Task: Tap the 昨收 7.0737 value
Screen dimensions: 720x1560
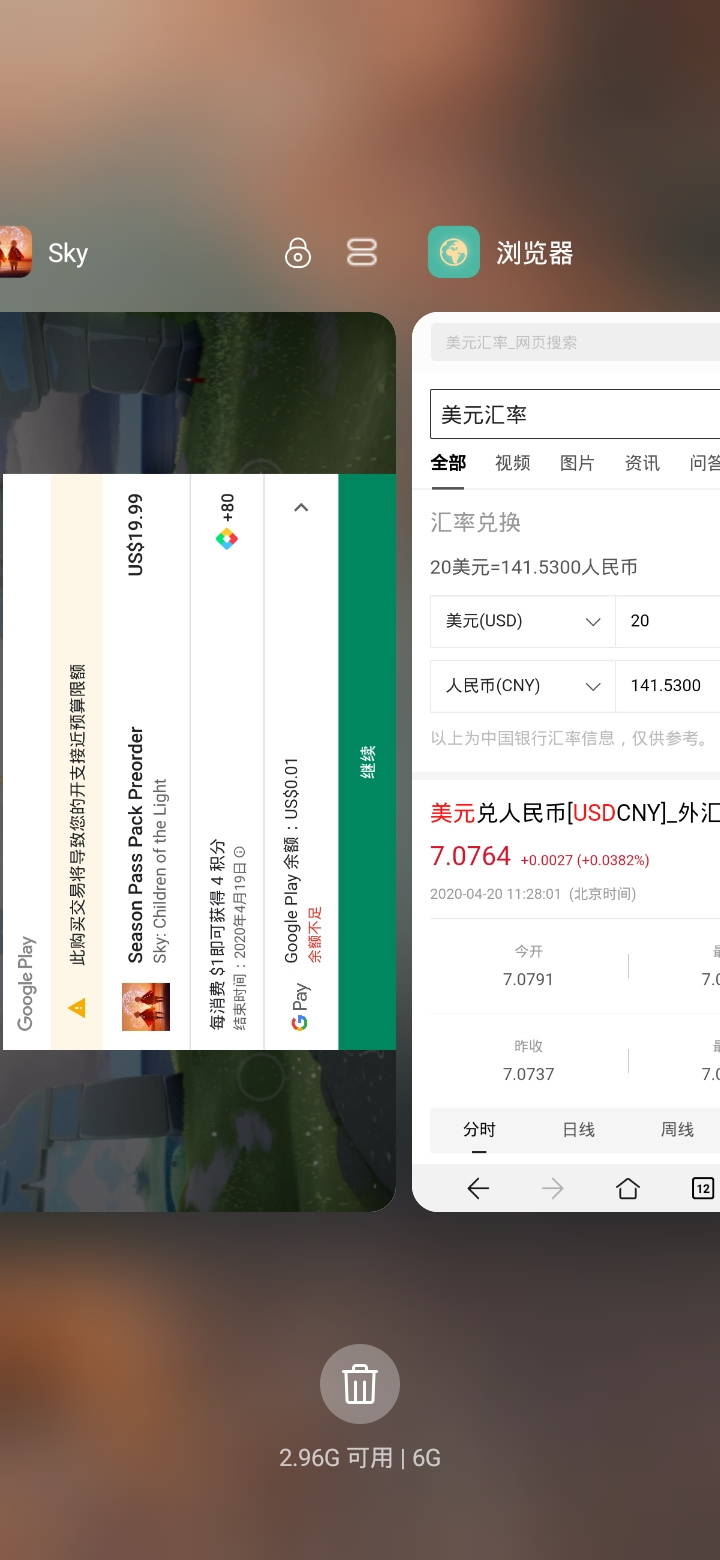Action: click(528, 1074)
